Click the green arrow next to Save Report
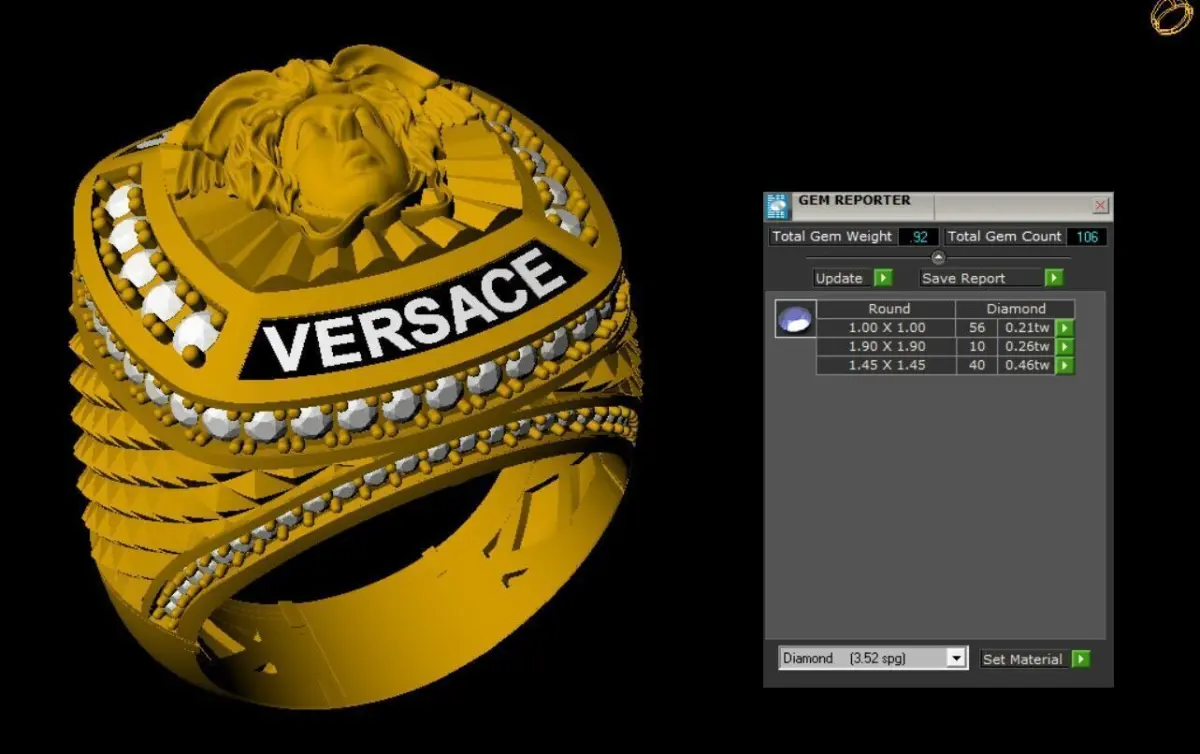The width and height of the screenshot is (1200, 754). click(1053, 278)
